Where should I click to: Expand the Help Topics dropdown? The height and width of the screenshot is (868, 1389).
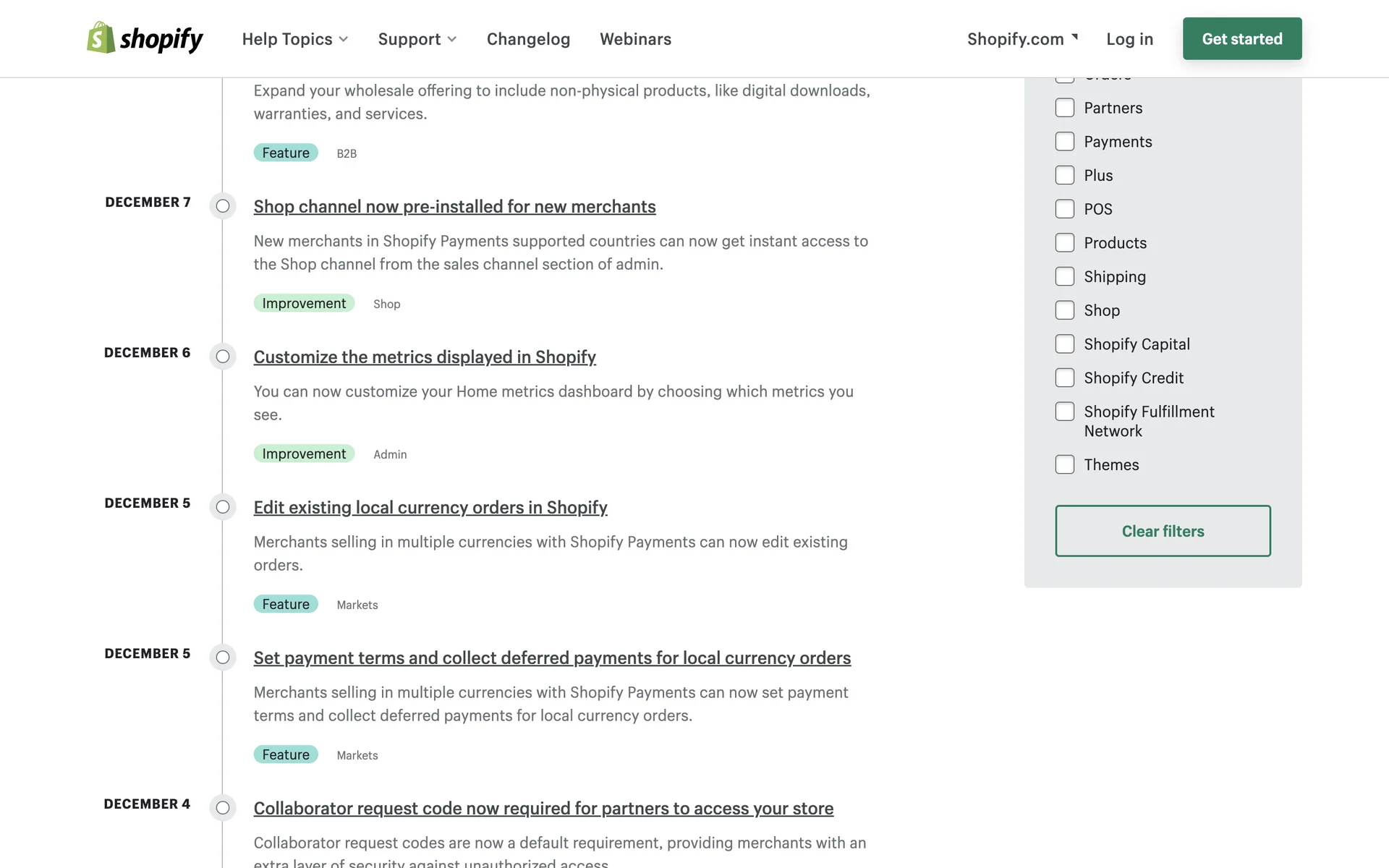tap(294, 39)
